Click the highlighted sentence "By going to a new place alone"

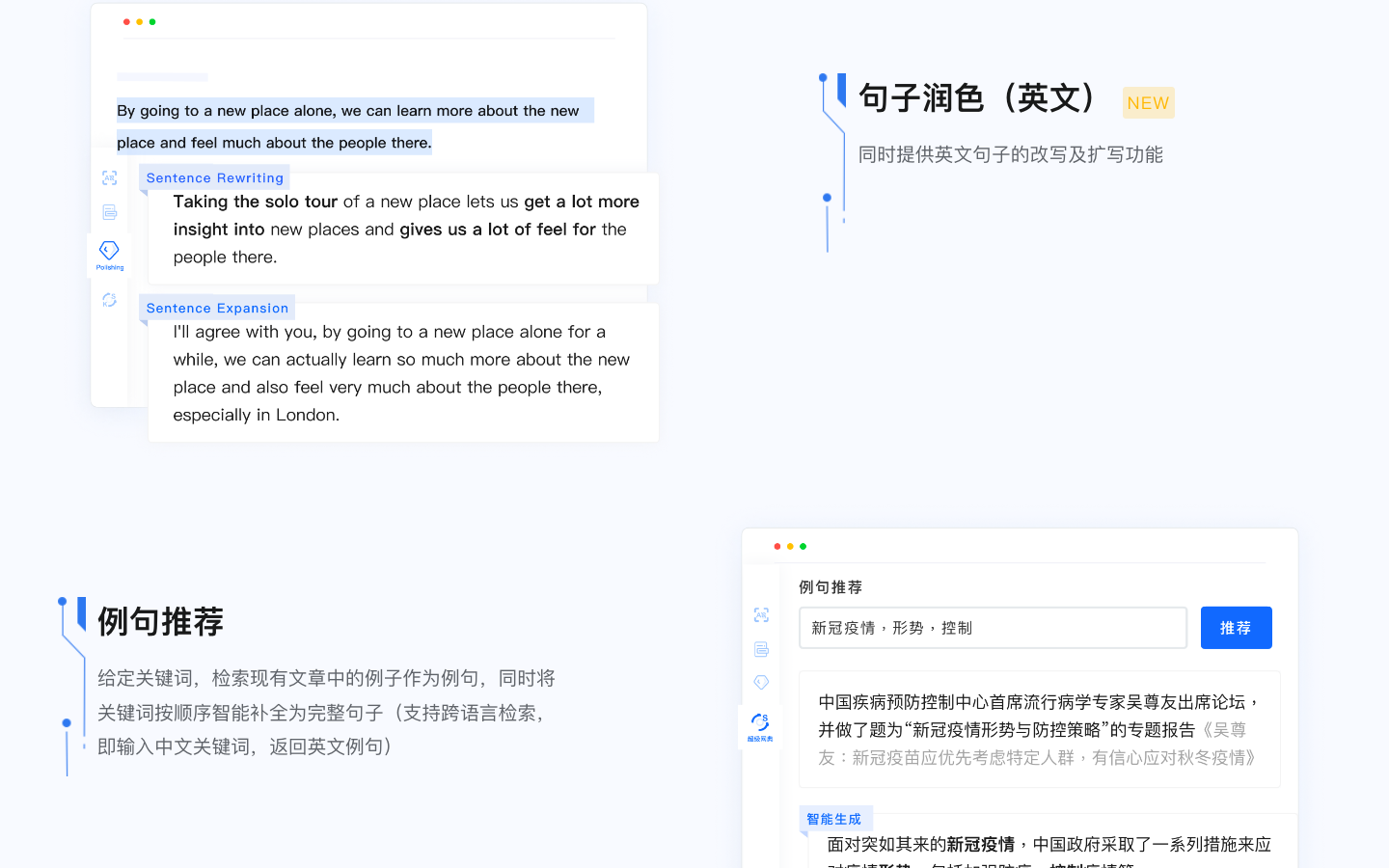[347, 111]
